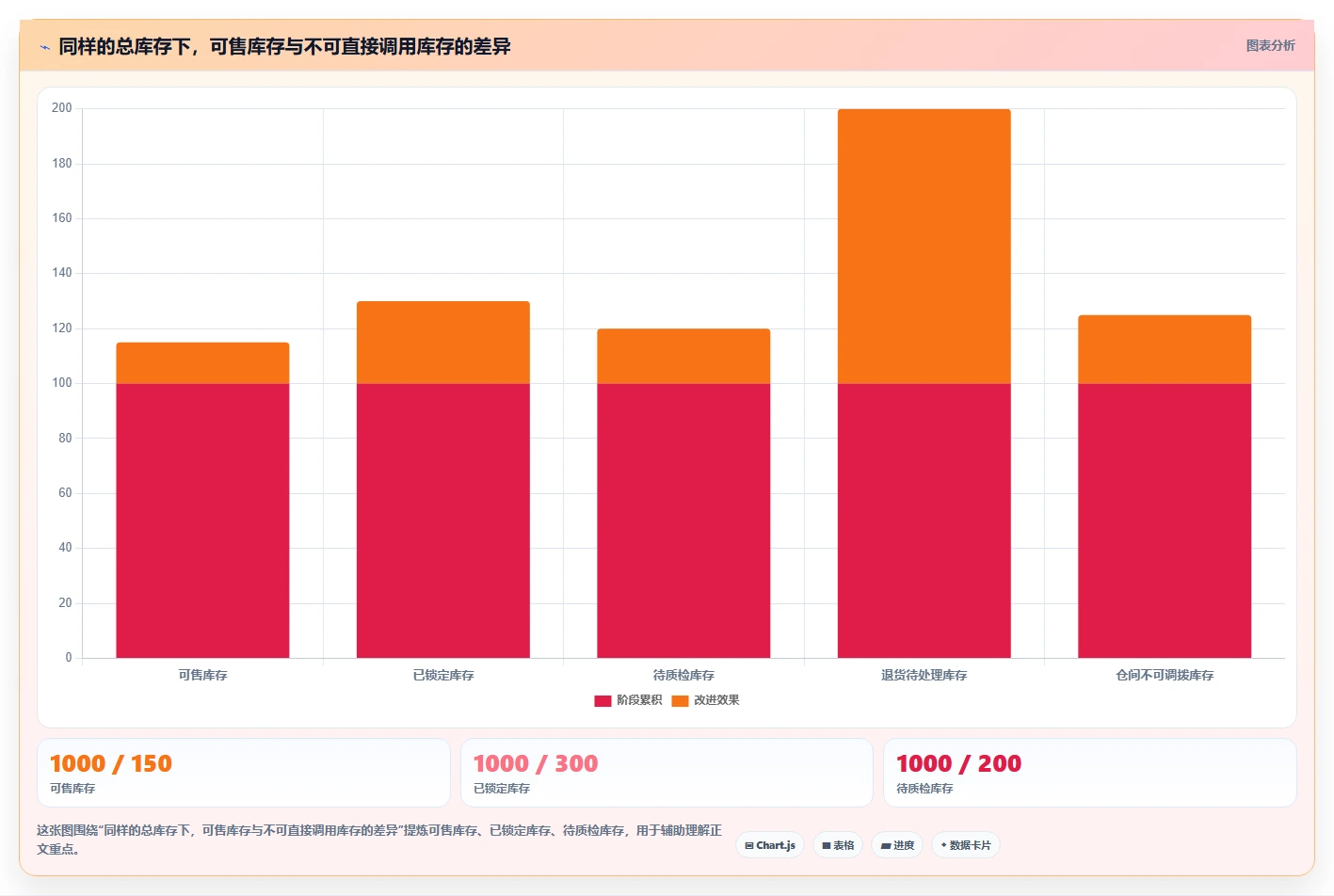Click the 120 y-axis tick label
Screen dimensions: 1334x896
(x=62, y=328)
